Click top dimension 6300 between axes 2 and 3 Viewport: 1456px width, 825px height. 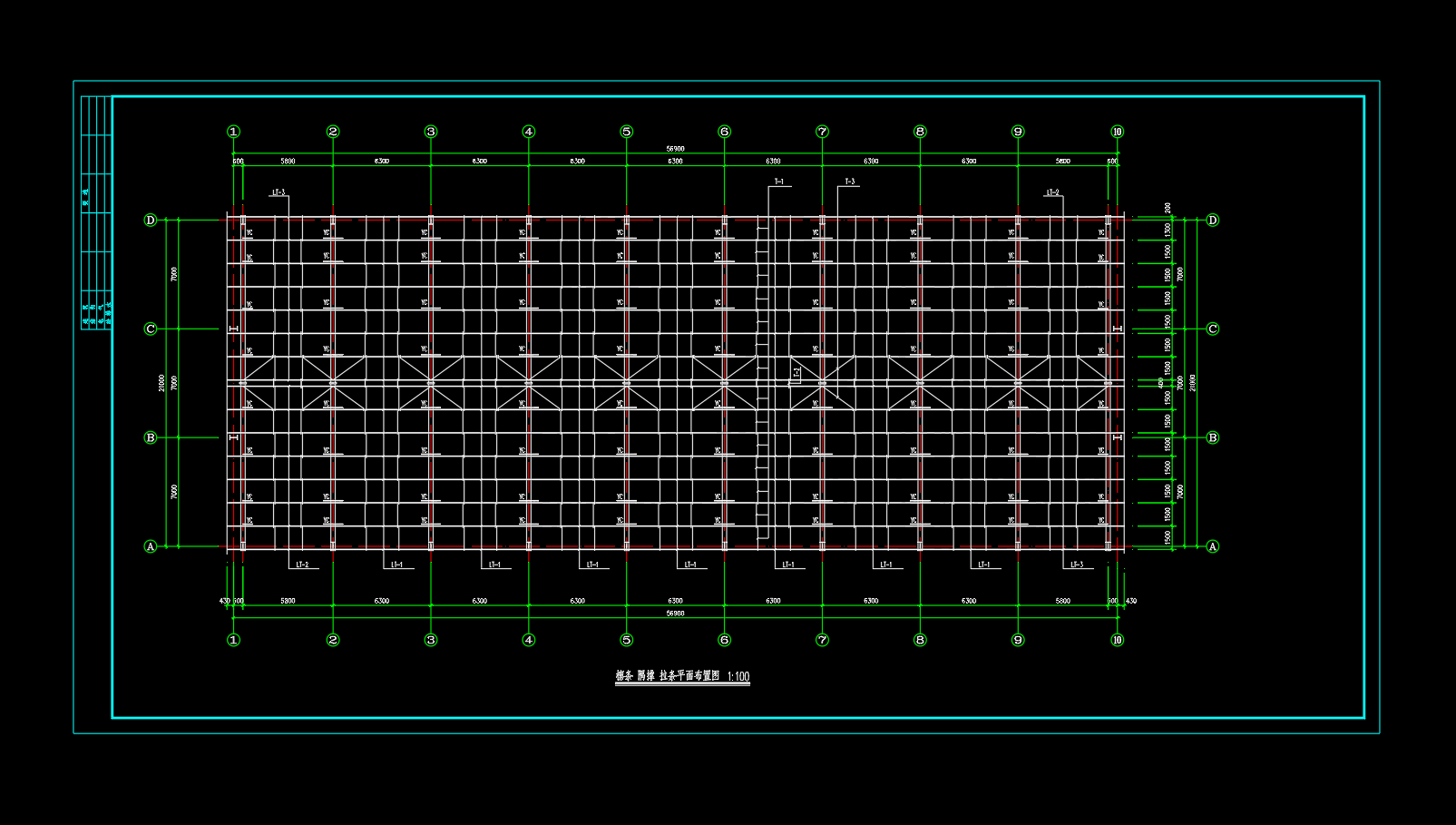click(382, 161)
